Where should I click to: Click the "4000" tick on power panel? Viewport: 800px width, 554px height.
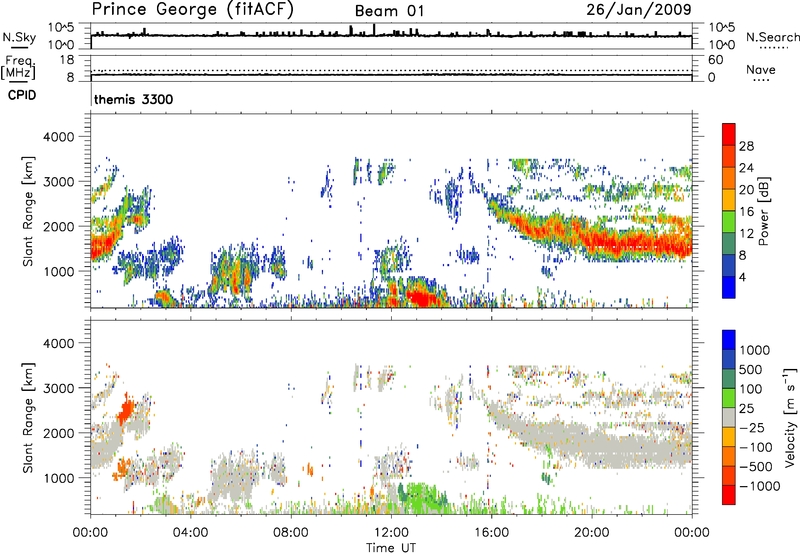[x=59, y=137]
